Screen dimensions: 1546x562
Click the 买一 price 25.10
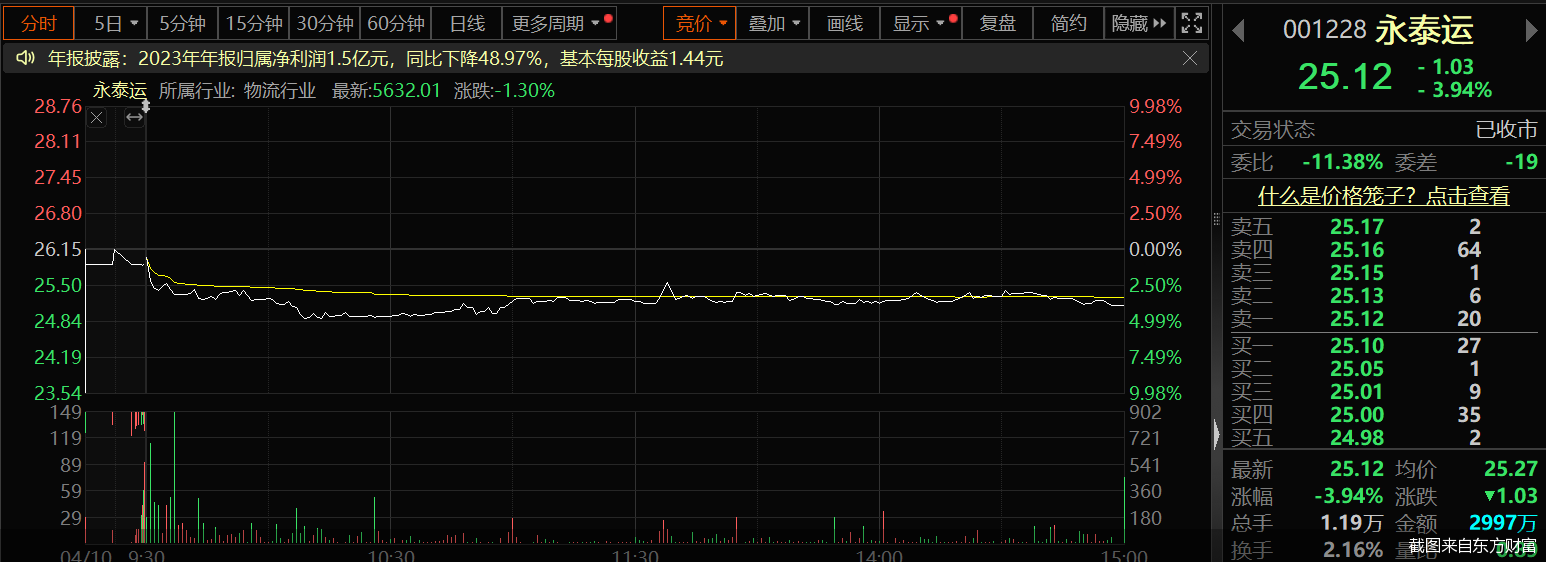(x=1357, y=346)
